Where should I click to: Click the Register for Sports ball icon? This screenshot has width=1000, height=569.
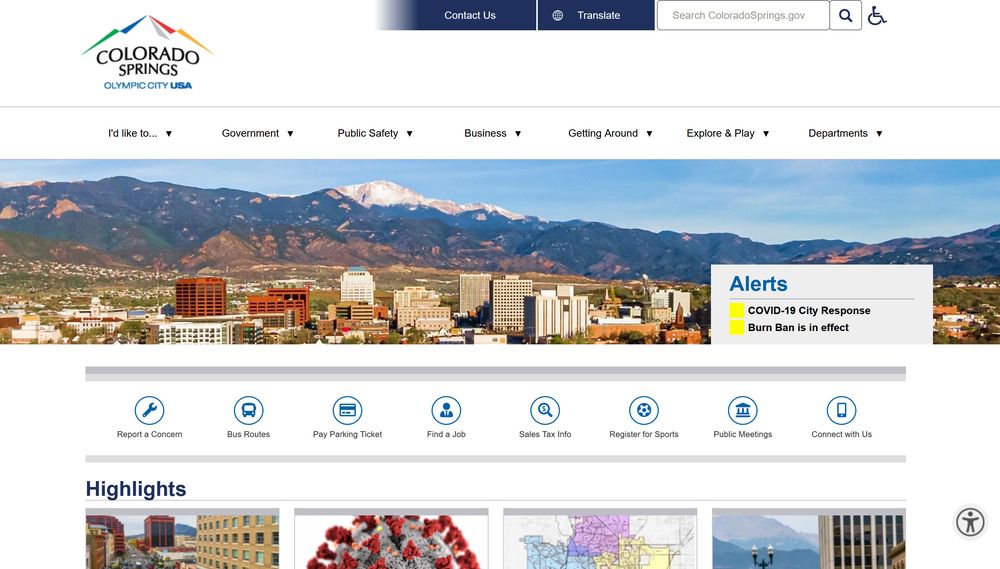coord(644,410)
